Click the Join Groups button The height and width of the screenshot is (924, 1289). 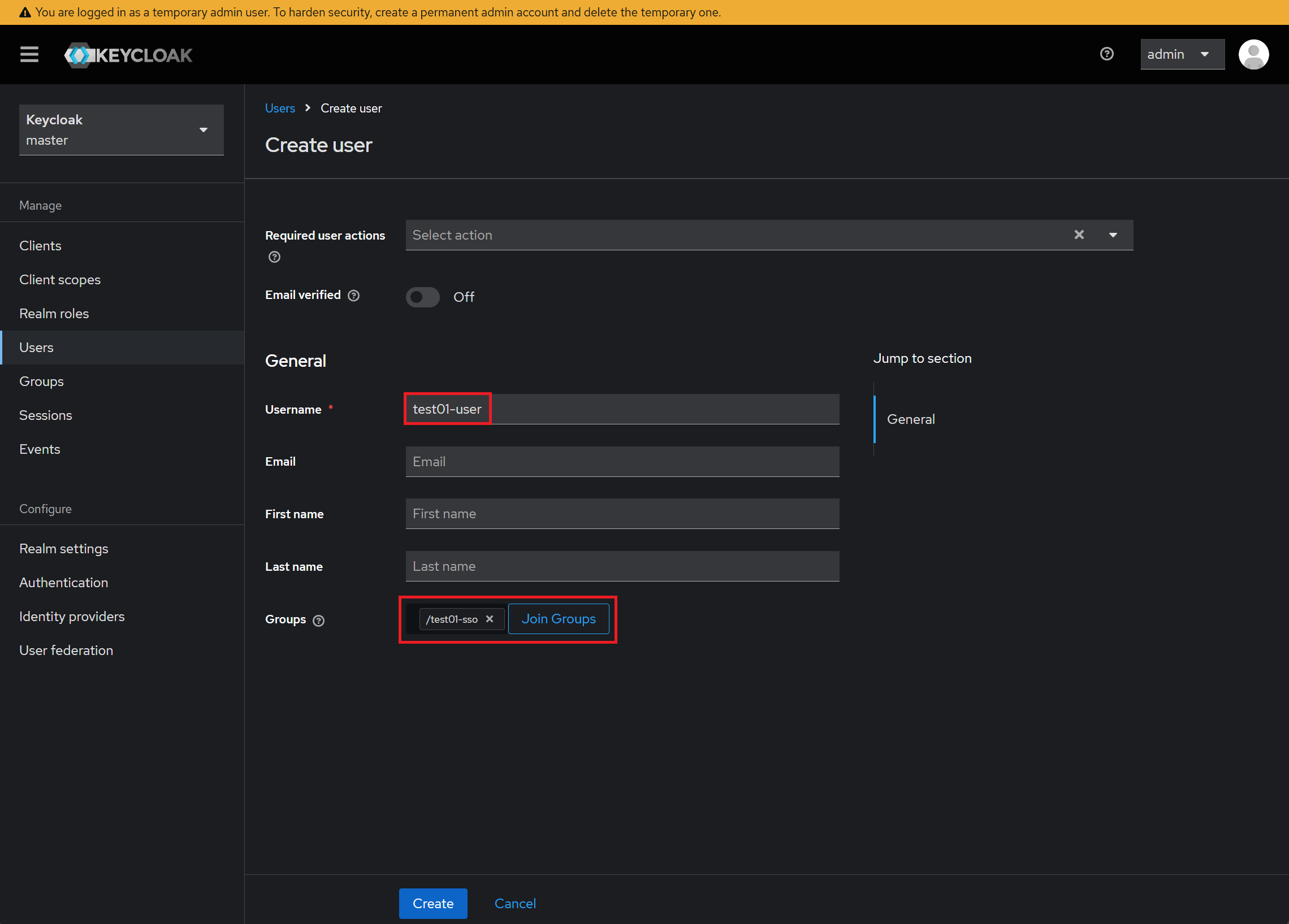558,619
